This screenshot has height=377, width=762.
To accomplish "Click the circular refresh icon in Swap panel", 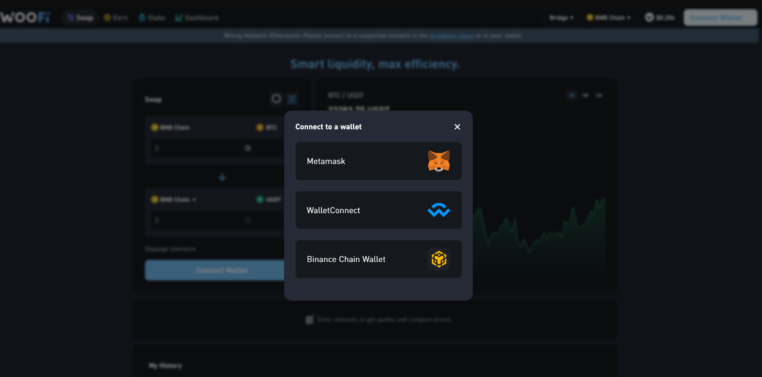I will pyautogui.click(x=276, y=99).
